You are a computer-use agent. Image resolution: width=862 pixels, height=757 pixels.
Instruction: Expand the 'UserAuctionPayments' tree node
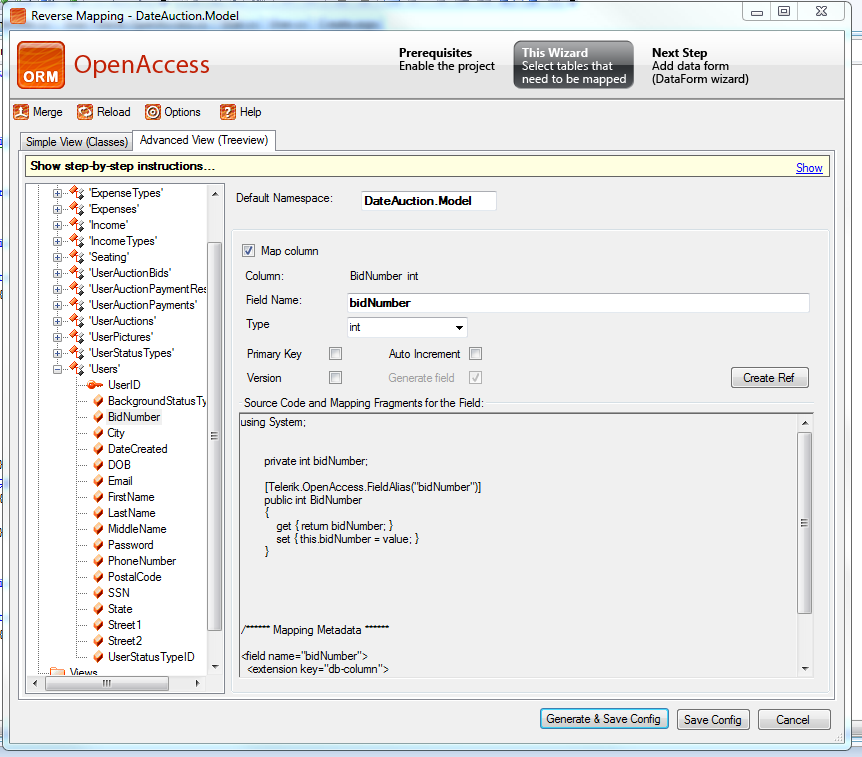(57, 305)
